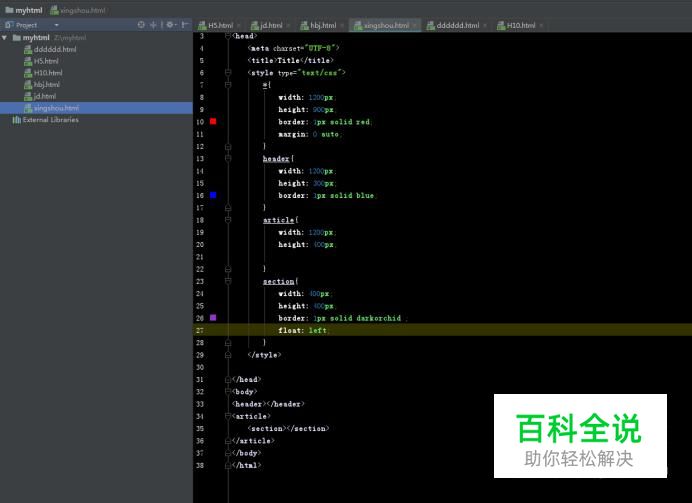Fold the article tag at line 34
This screenshot has width=692, height=503.
point(228,416)
